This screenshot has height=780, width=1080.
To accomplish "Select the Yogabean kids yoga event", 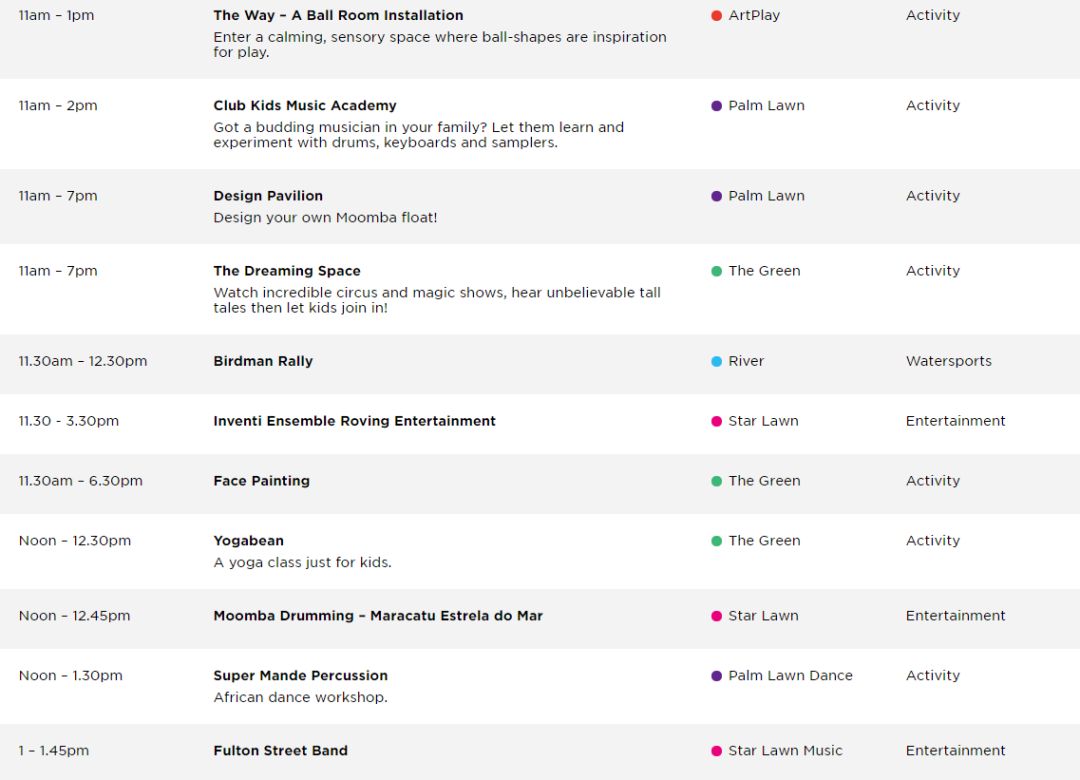I will (x=248, y=541).
